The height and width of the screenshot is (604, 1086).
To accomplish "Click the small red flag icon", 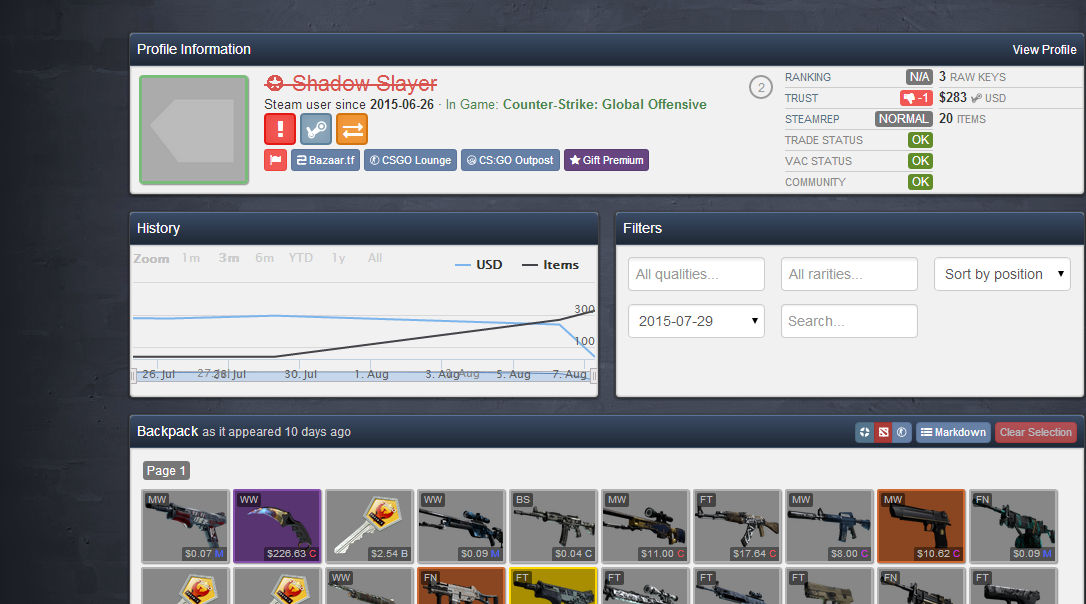I will pos(275,160).
